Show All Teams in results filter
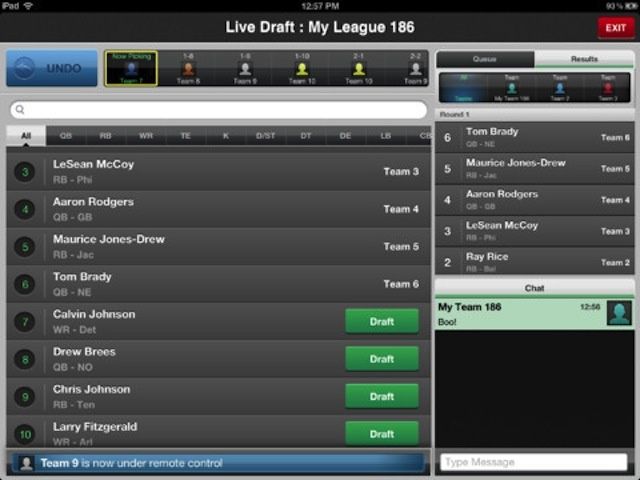The height and width of the screenshot is (480, 640). [x=462, y=87]
